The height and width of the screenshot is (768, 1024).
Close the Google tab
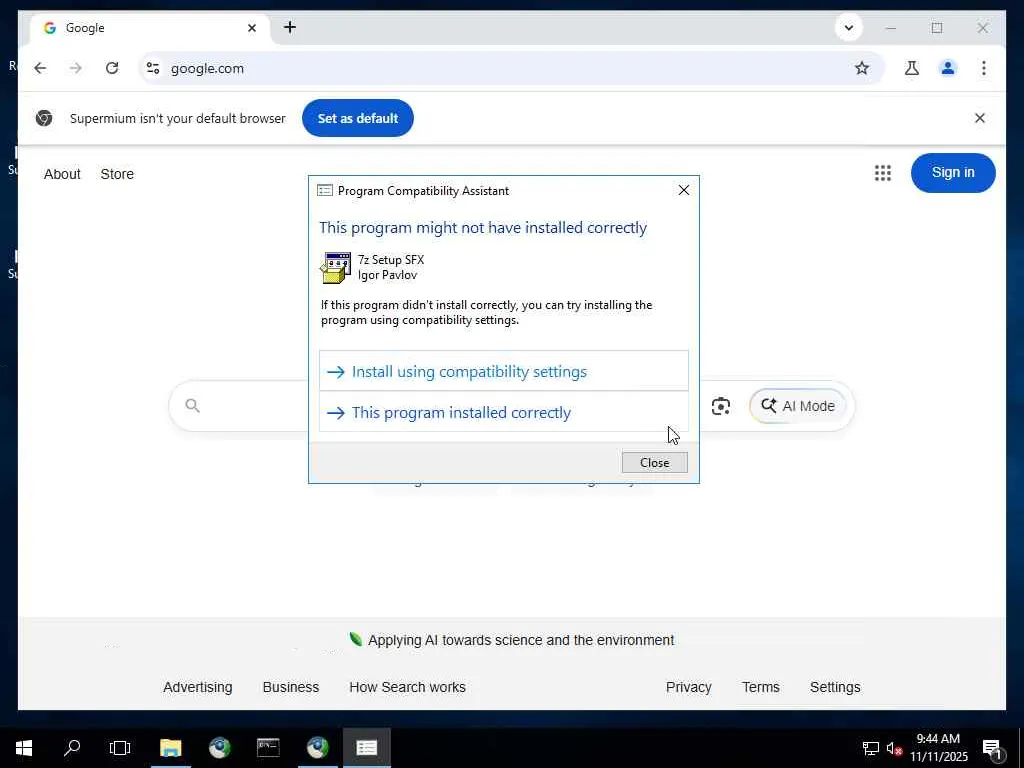[x=252, y=28]
